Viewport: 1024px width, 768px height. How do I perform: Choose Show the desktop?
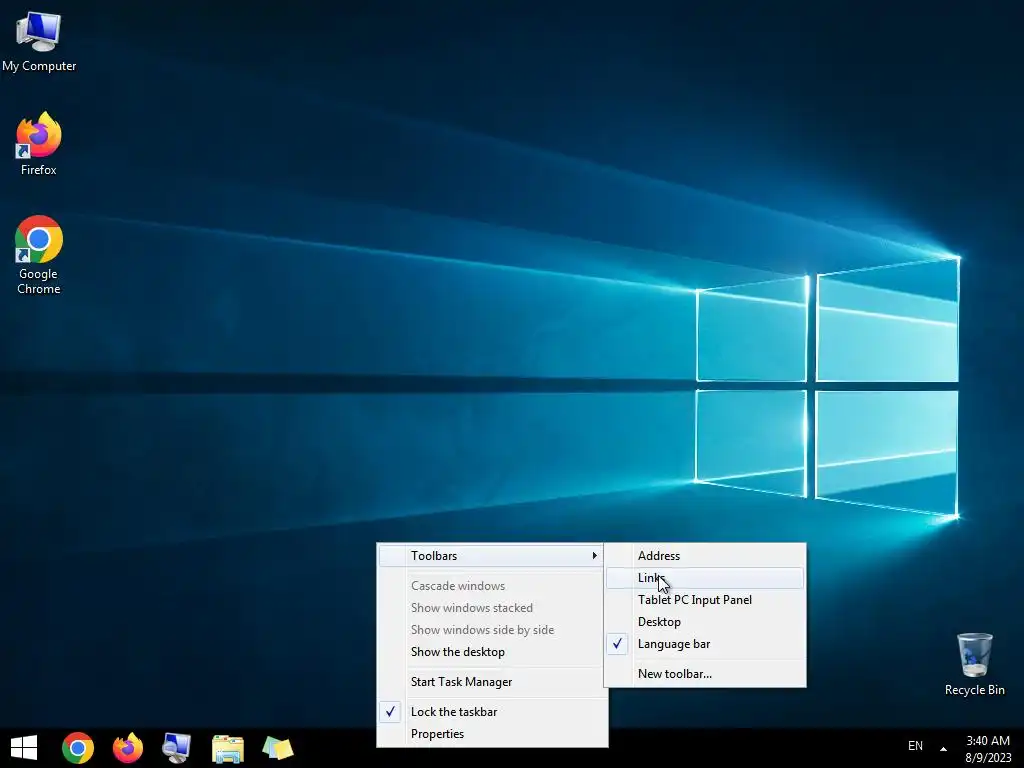(x=490, y=652)
